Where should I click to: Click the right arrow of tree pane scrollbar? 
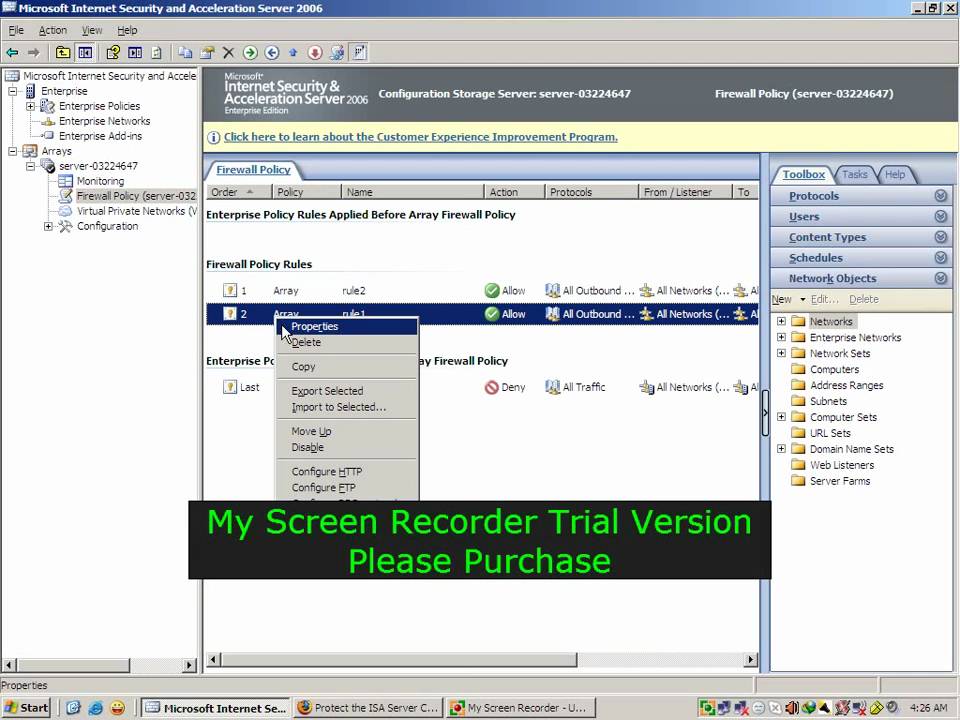189,665
